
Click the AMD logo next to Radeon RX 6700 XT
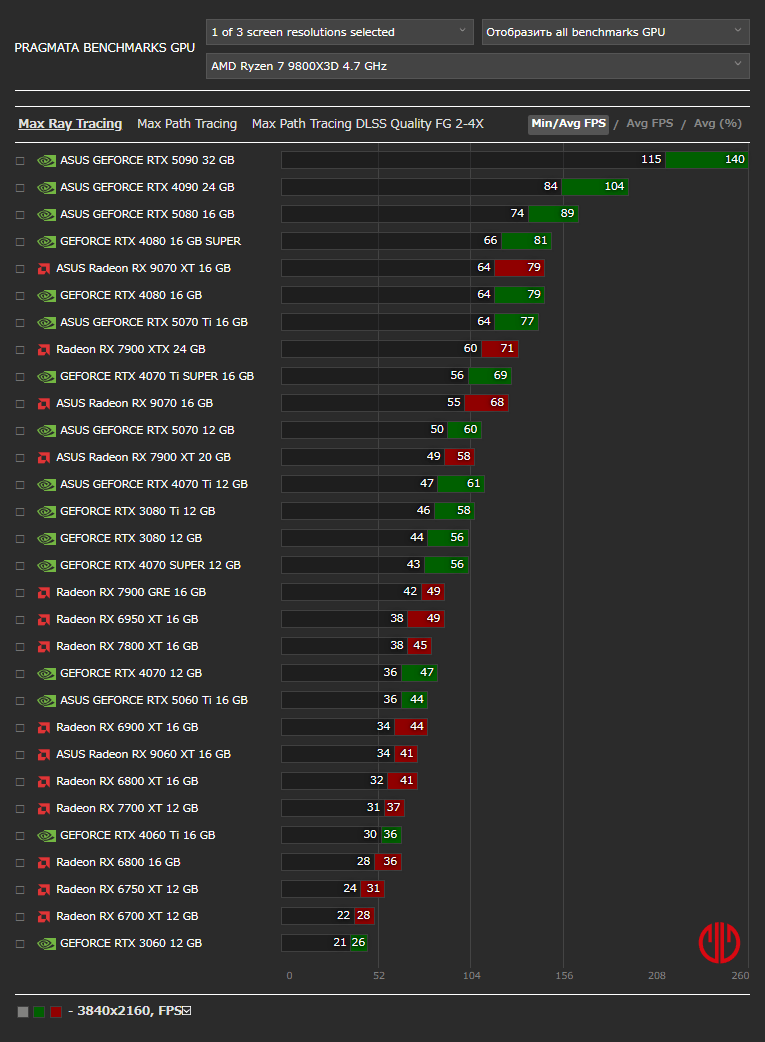point(44,916)
